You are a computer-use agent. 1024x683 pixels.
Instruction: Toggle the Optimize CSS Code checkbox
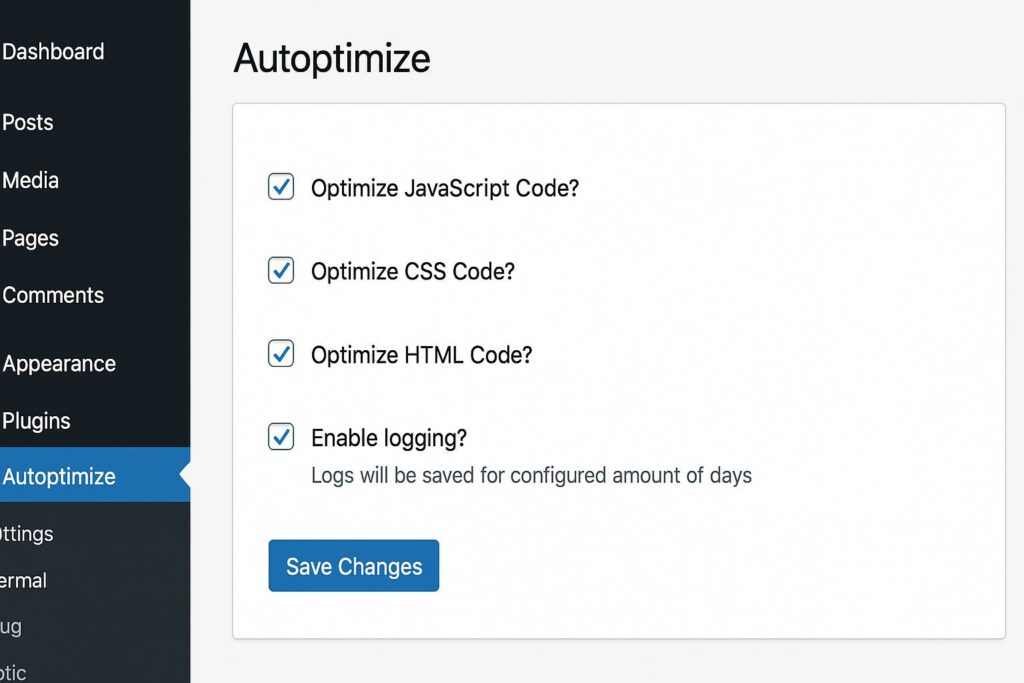coord(281,271)
